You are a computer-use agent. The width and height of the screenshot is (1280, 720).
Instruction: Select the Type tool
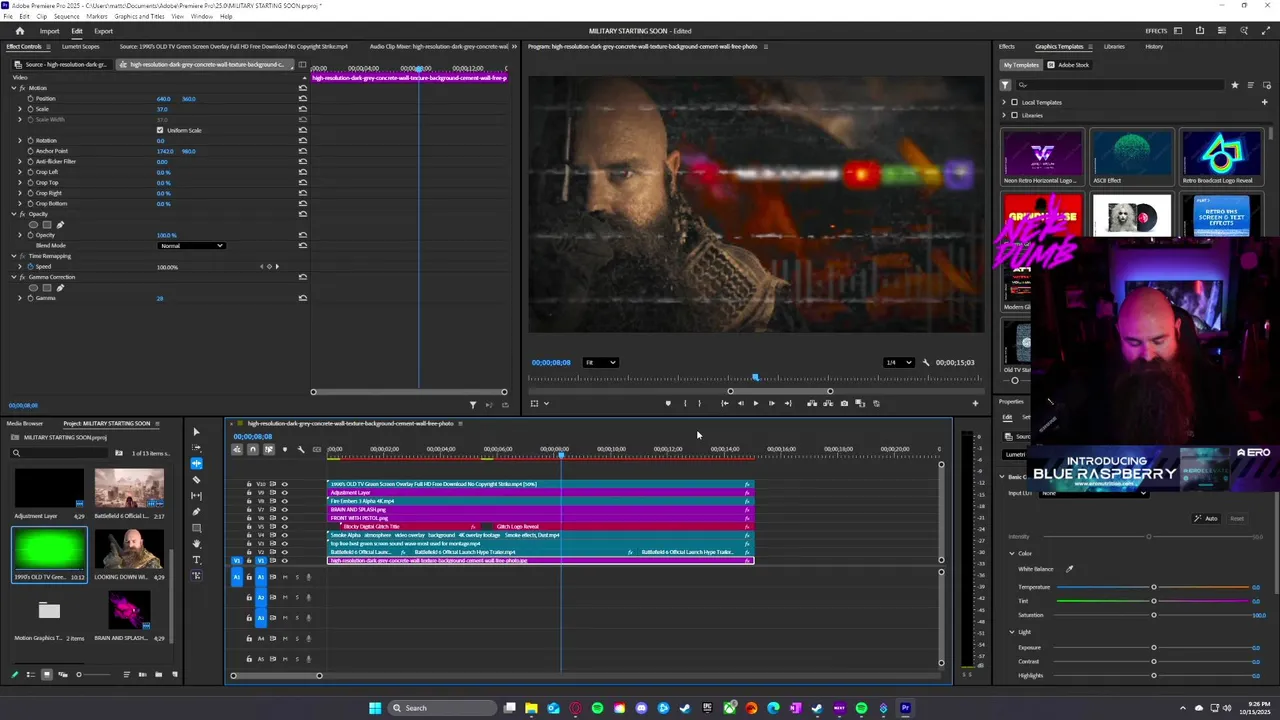[x=196, y=560]
